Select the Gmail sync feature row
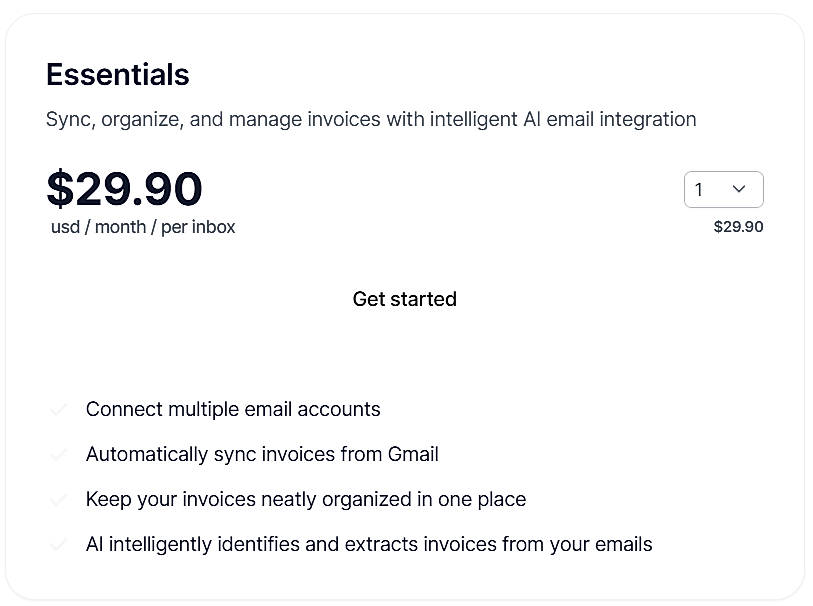The height and width of the screenshot is (606, 813). pyautogui.click(x=262, y=454)
